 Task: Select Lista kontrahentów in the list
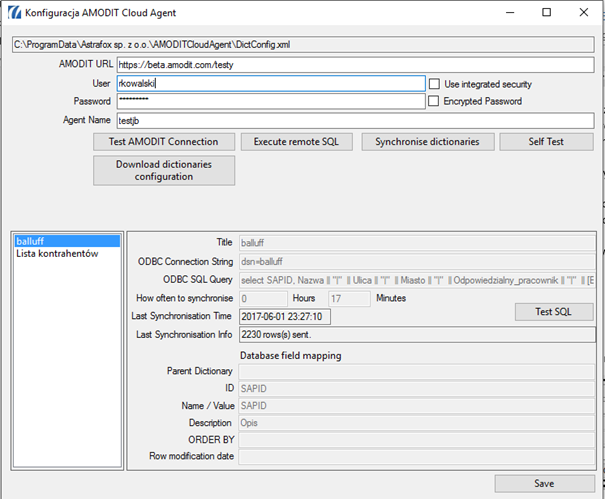[68, 254]
